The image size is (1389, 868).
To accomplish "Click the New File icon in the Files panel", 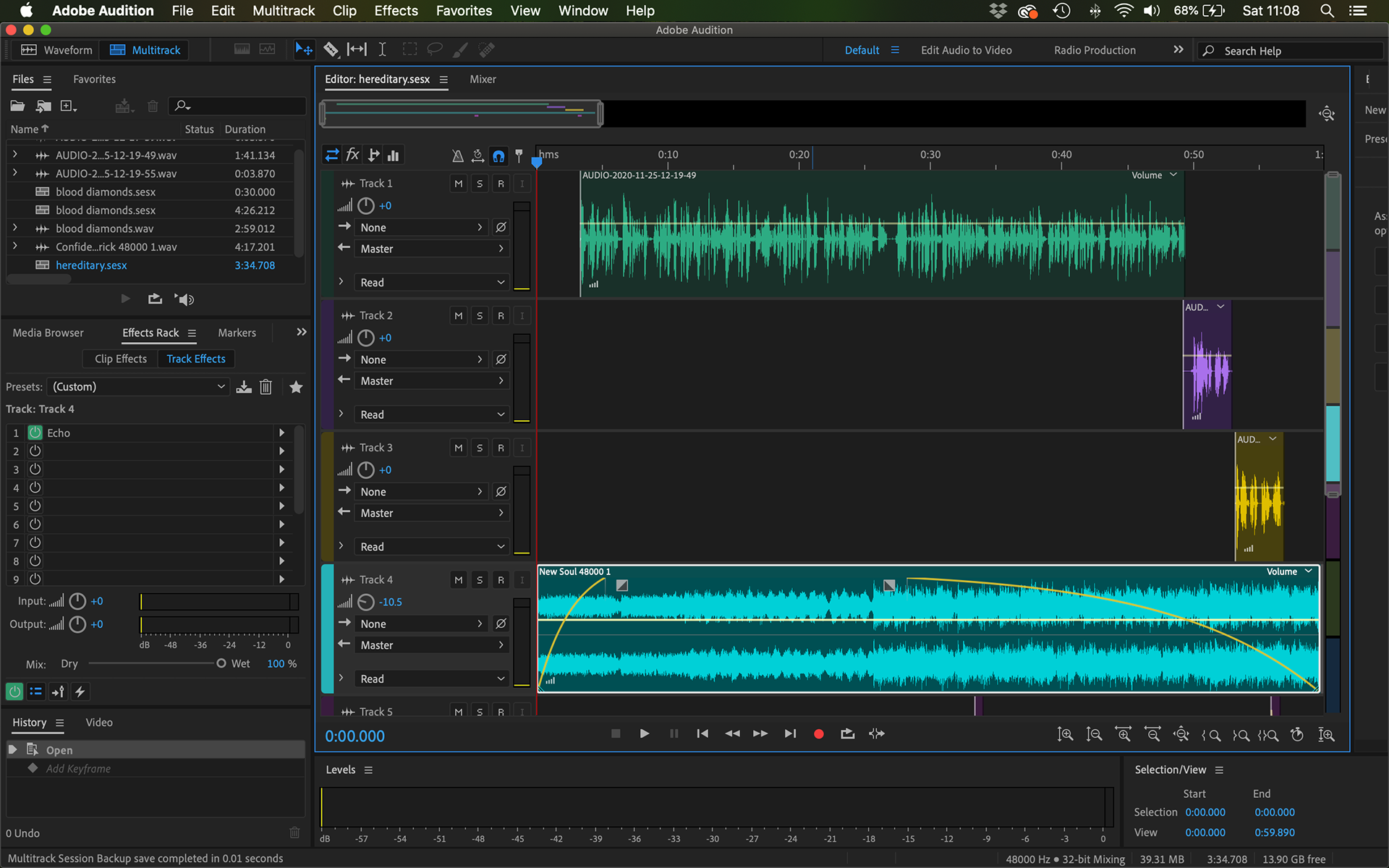I will click(69, 106).
